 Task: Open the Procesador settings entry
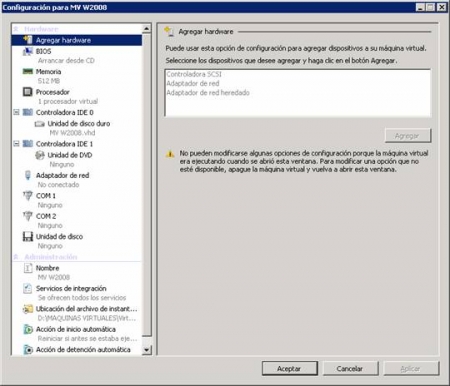[x=53, y=92]
